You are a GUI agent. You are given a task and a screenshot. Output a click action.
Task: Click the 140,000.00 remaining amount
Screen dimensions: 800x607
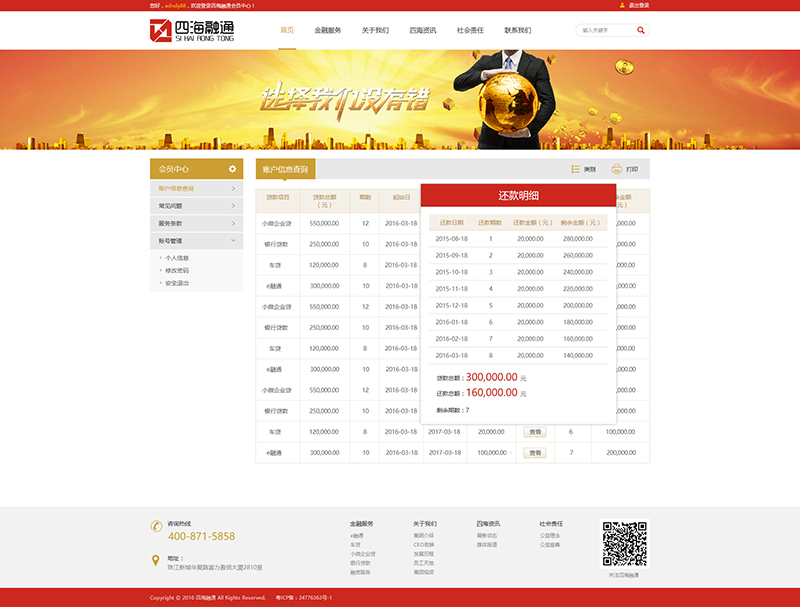tap(578, 356)
